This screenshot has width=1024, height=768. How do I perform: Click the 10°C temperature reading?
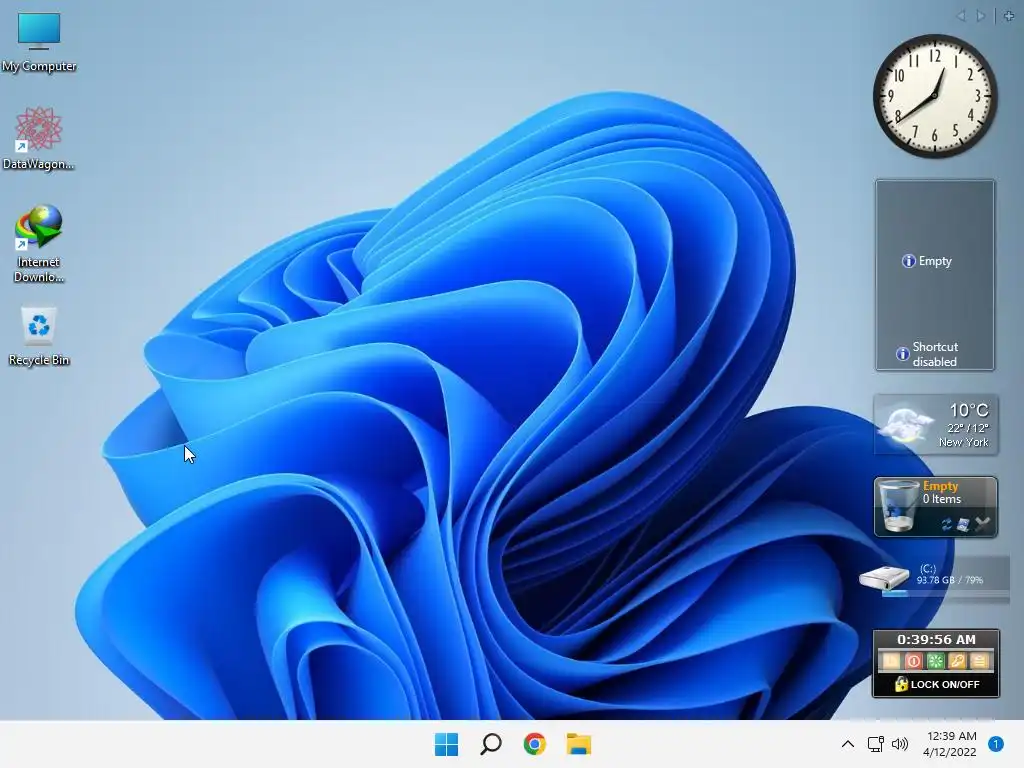point(969,410)
